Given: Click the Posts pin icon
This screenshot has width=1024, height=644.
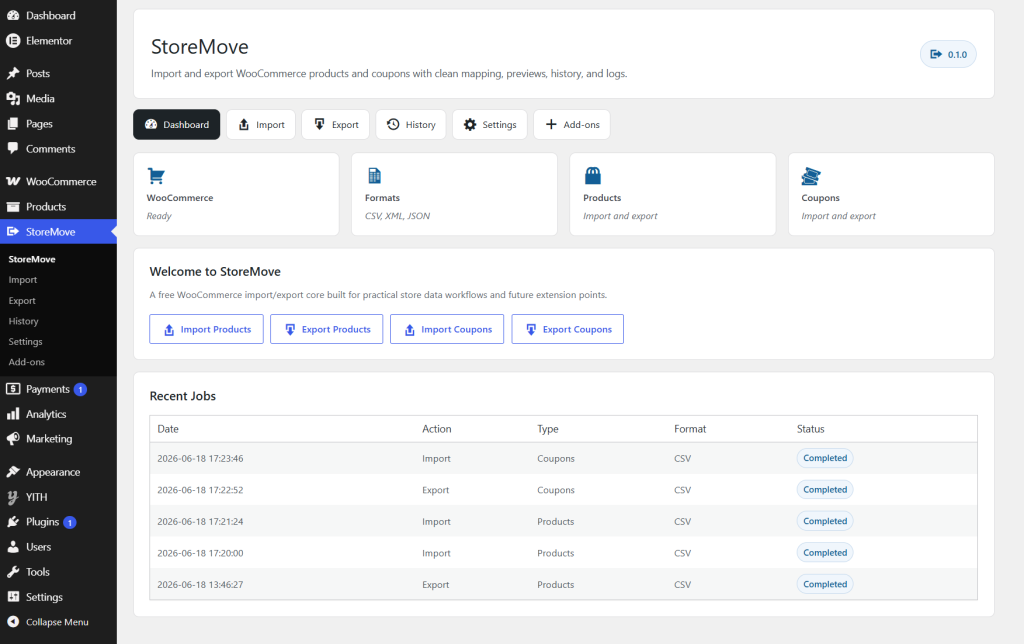Looking at the screenshot, I should pyautogui.click(x=13, y=73).
